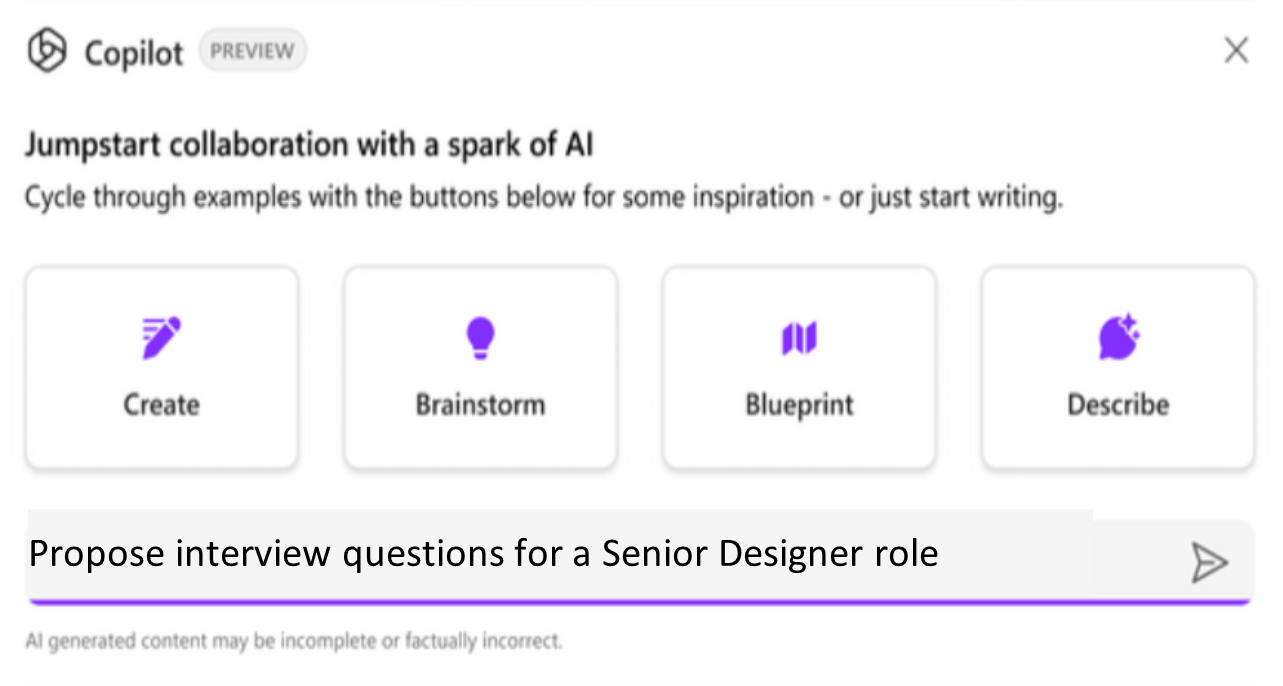Click the 'Cycle through examples' description text
Viewport: 1283px width, 686px height.
(543, 197)
